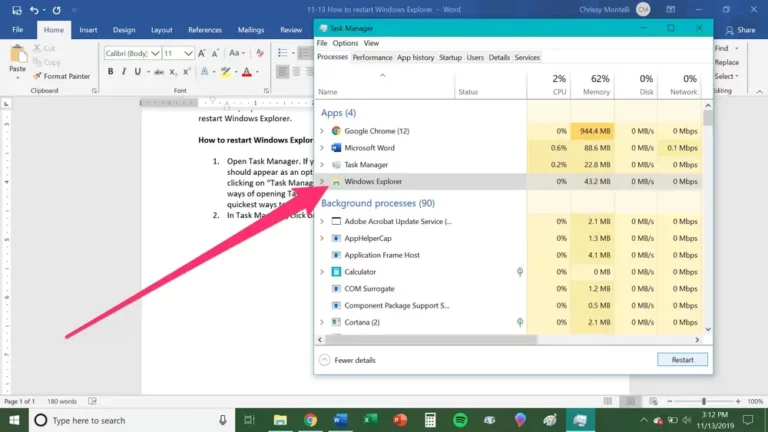Expand the Adobe Acrobat Update Service row
Viewport: 768px width, 432px height.
322,221
